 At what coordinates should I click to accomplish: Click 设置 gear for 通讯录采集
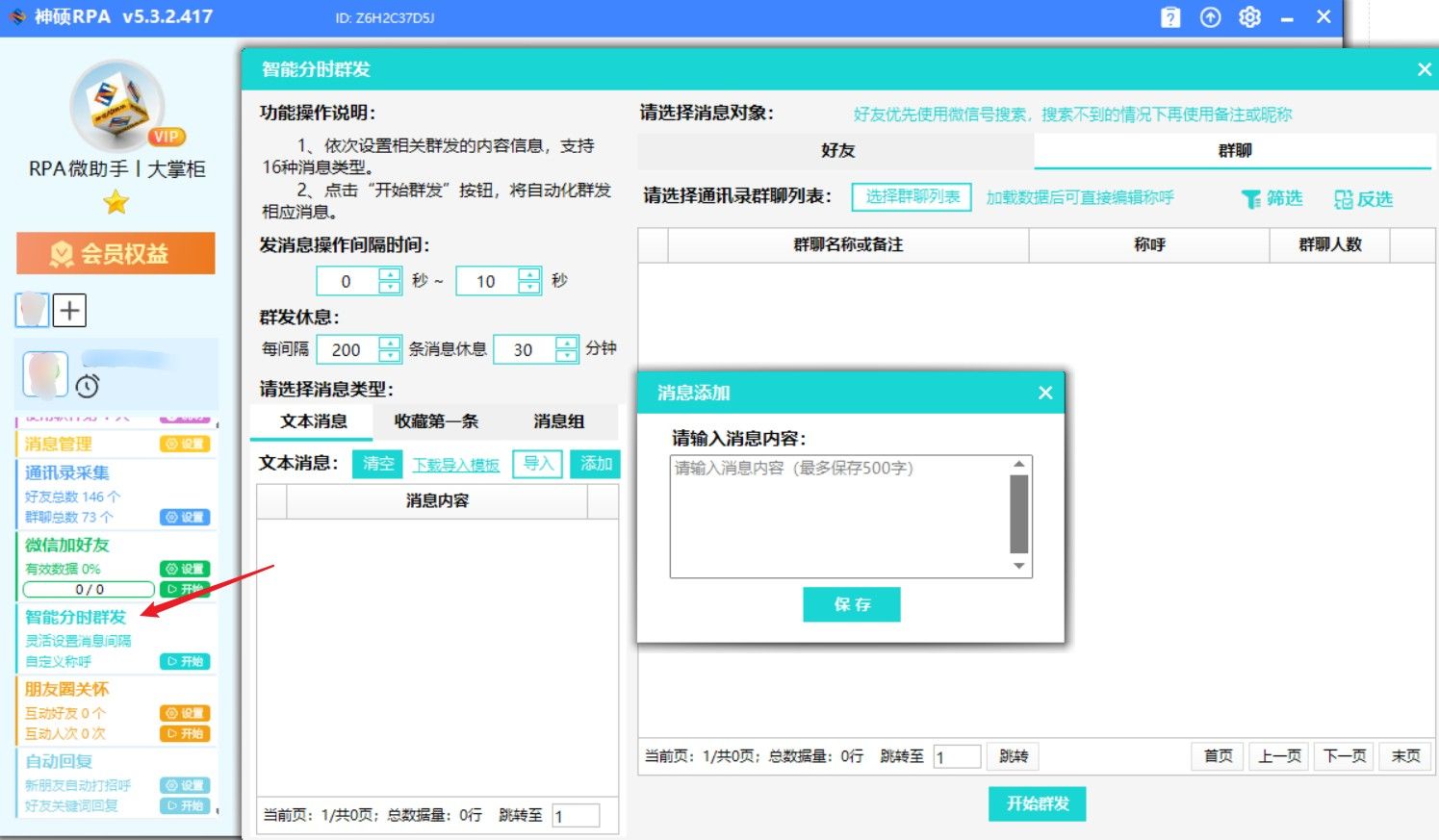[185, 517]
